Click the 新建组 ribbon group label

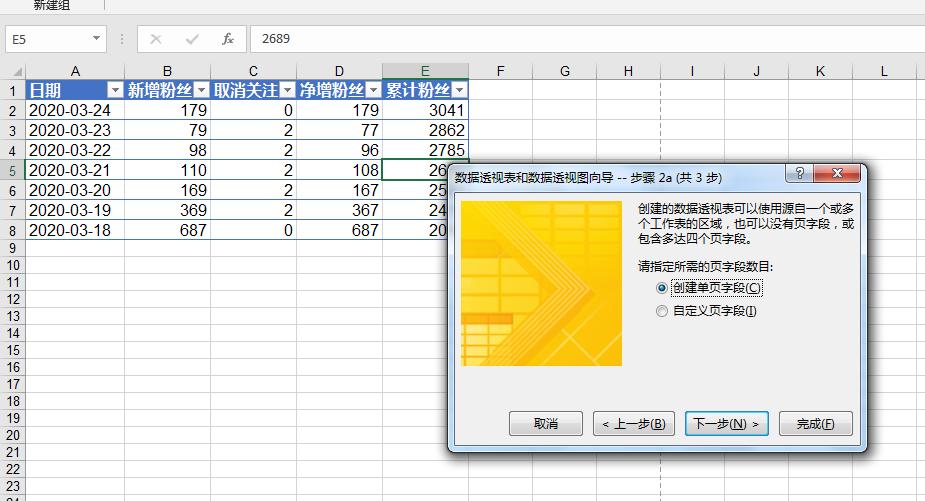tap(52, 5)
